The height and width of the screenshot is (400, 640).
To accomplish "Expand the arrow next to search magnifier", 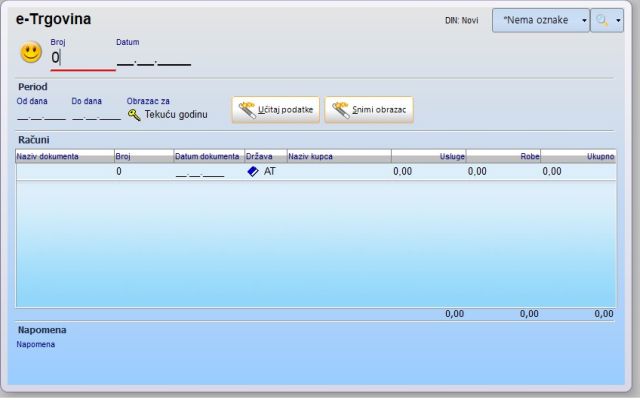I will [618, 20].
